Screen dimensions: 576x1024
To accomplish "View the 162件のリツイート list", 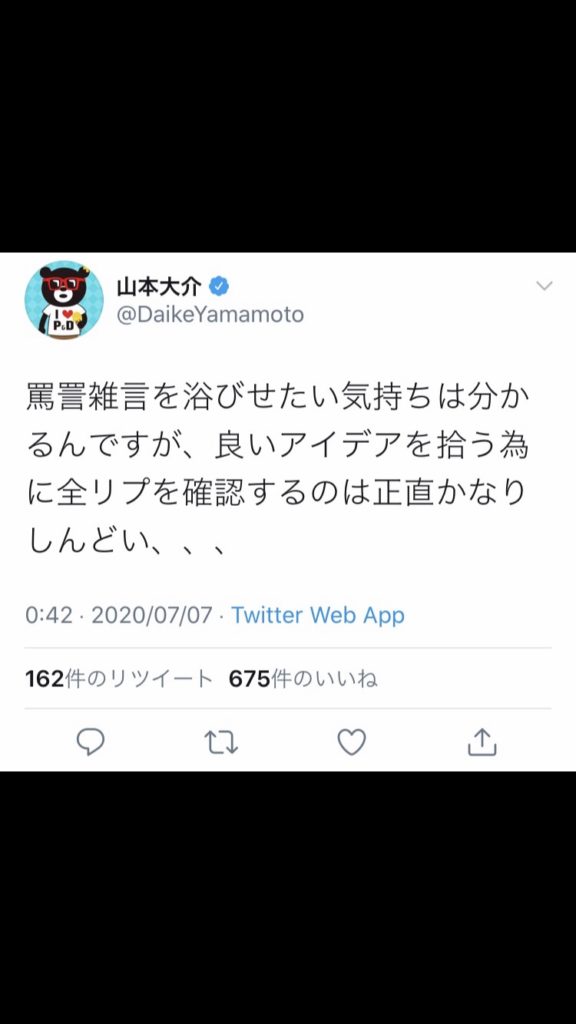I will coord(119,679).
